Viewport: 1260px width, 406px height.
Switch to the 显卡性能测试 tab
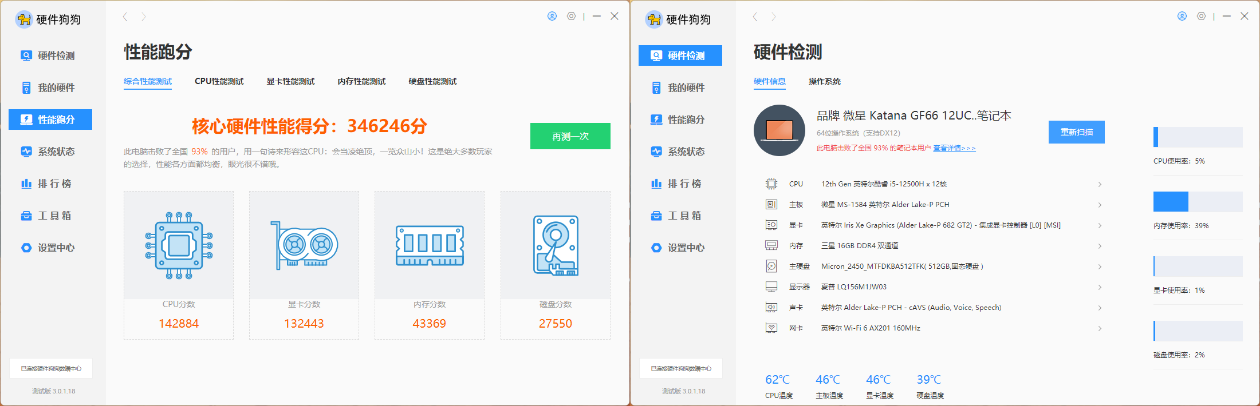click(x=290, y=81)
